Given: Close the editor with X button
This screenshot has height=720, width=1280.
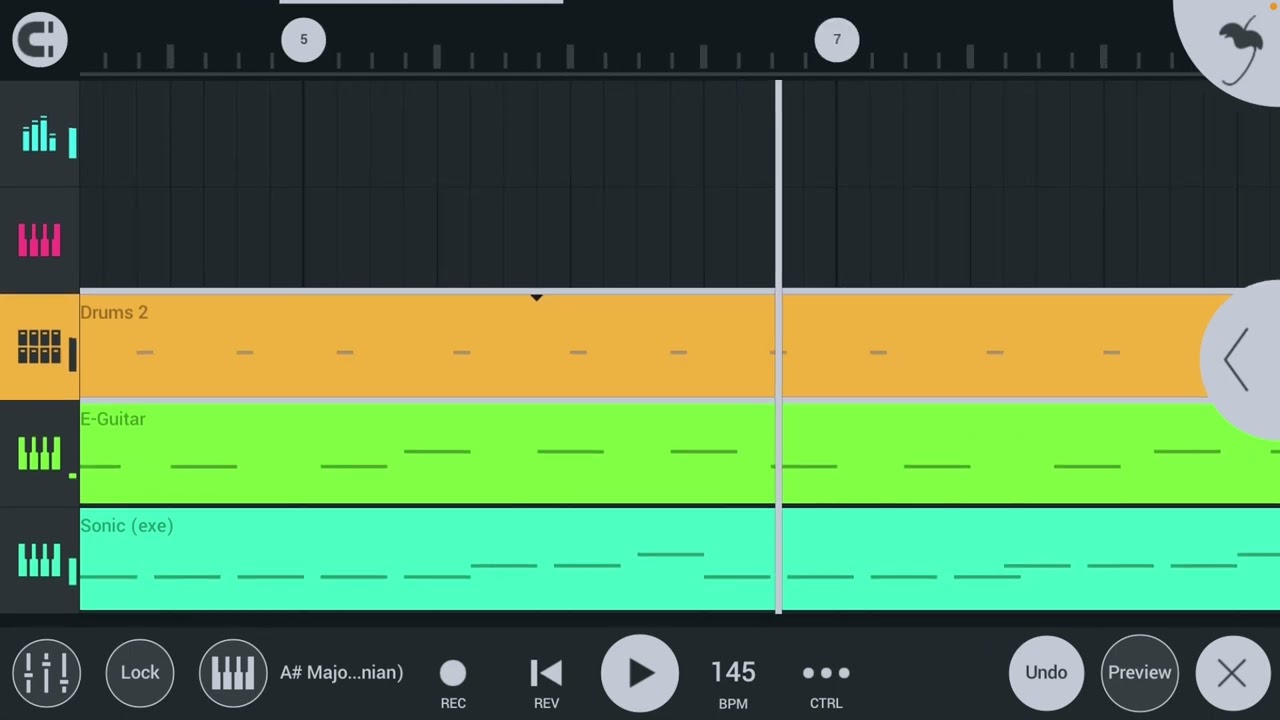Looking at the screenshot, I should coord(1232,672).
